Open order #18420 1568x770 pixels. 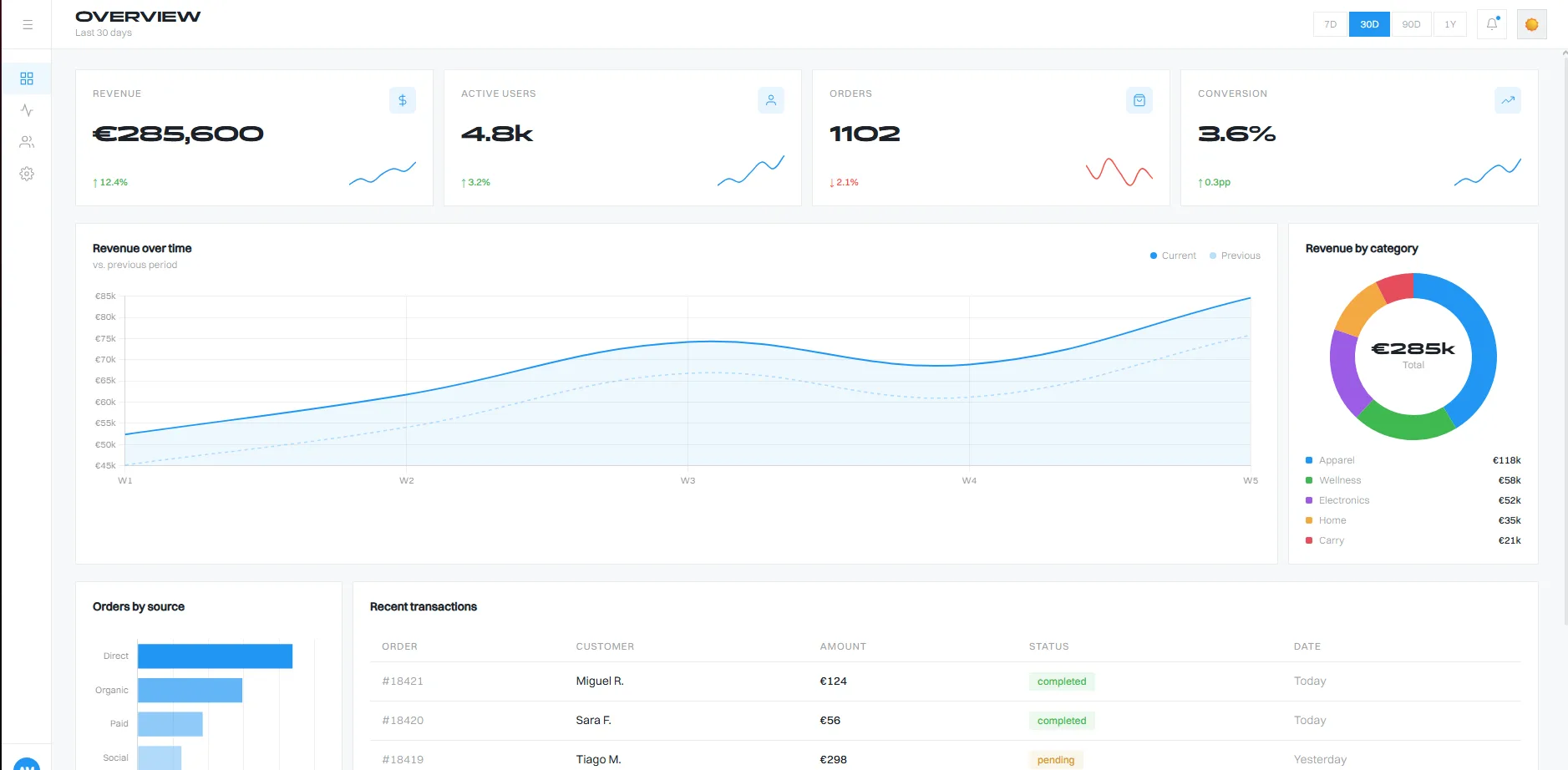(x=403, y=721)
